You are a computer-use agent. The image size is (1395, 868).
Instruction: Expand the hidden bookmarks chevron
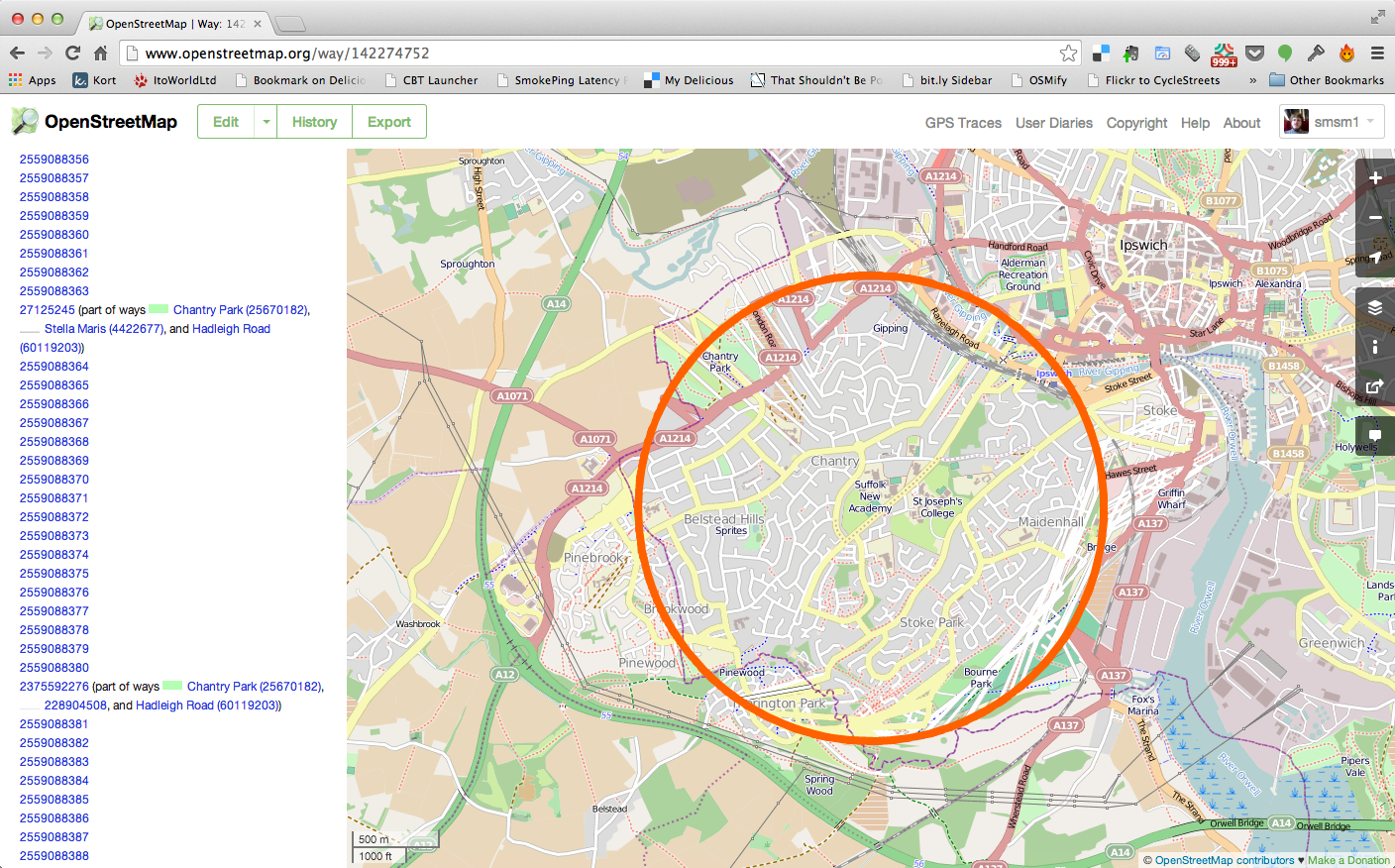(1252, 80)
